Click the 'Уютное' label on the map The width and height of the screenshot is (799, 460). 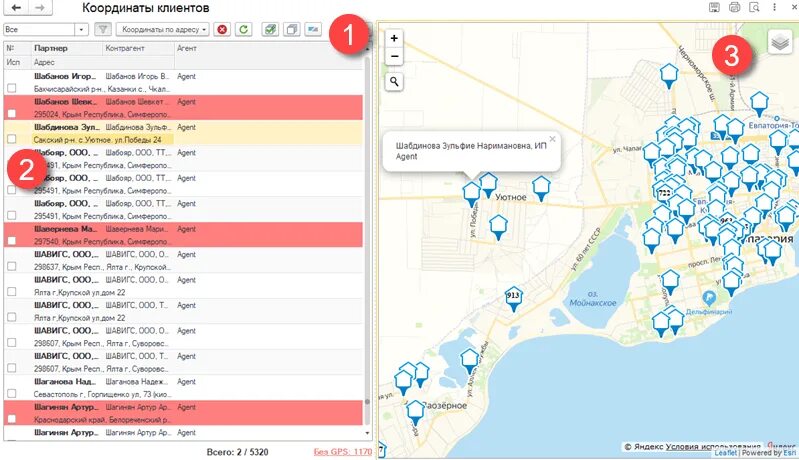(x=510, y=197)
